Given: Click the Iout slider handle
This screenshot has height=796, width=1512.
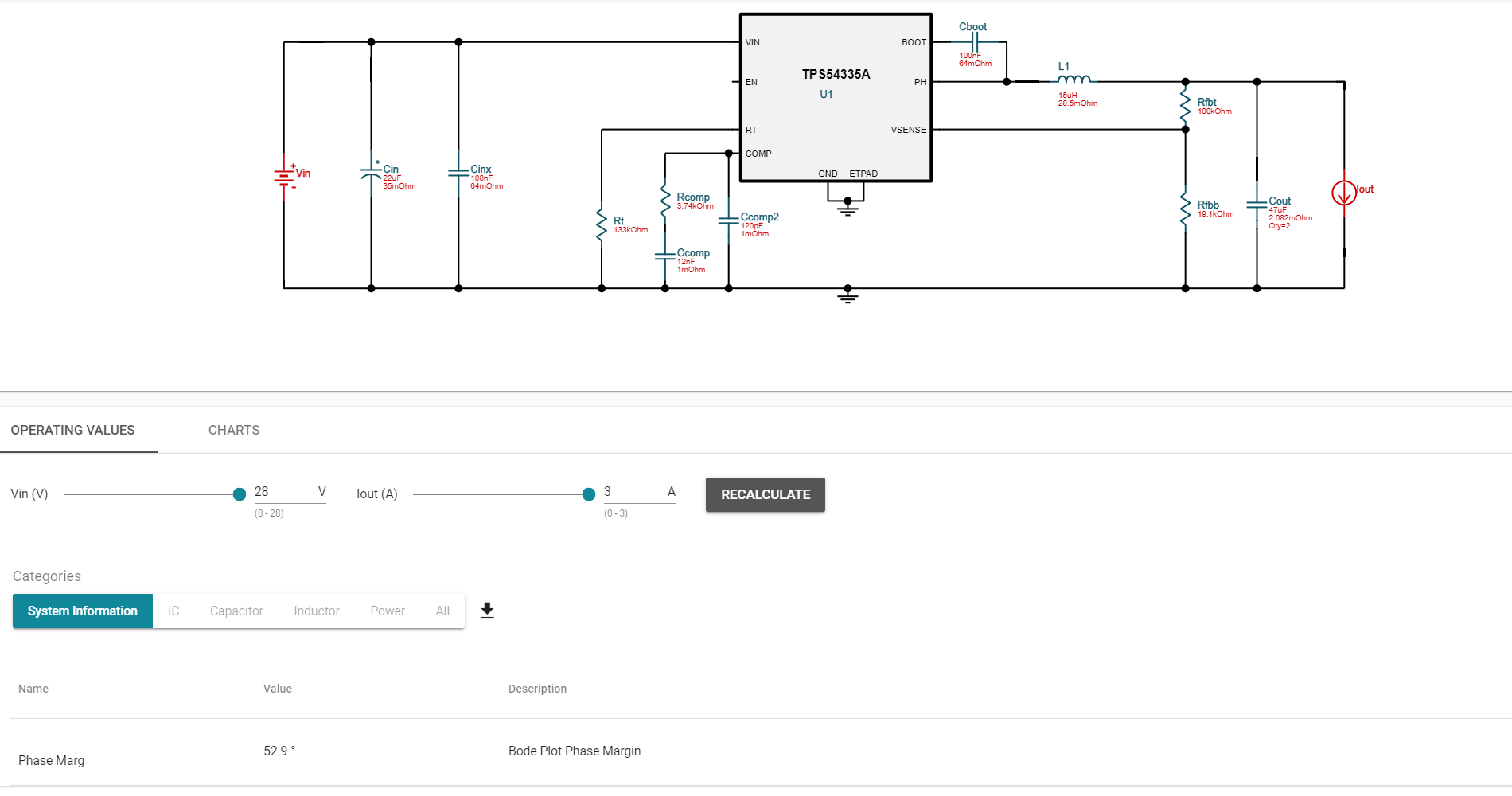Looking at the screenshot, I should pyautogui.click(x=589, y=494).
